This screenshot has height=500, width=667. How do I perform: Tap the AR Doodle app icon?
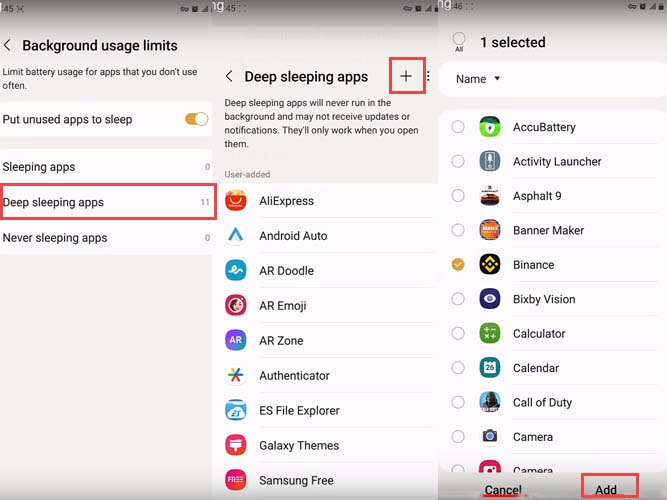[x=236, y=270]
